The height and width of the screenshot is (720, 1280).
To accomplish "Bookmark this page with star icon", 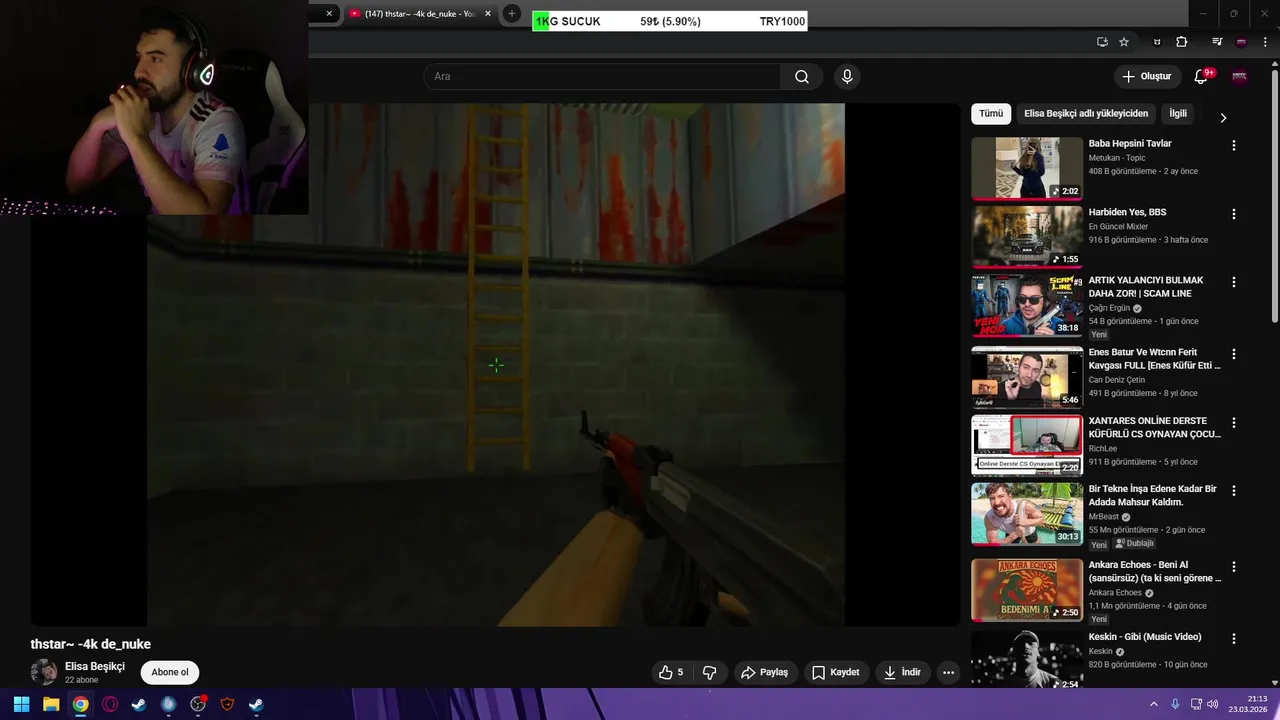I will click(x=1124, y=42).
